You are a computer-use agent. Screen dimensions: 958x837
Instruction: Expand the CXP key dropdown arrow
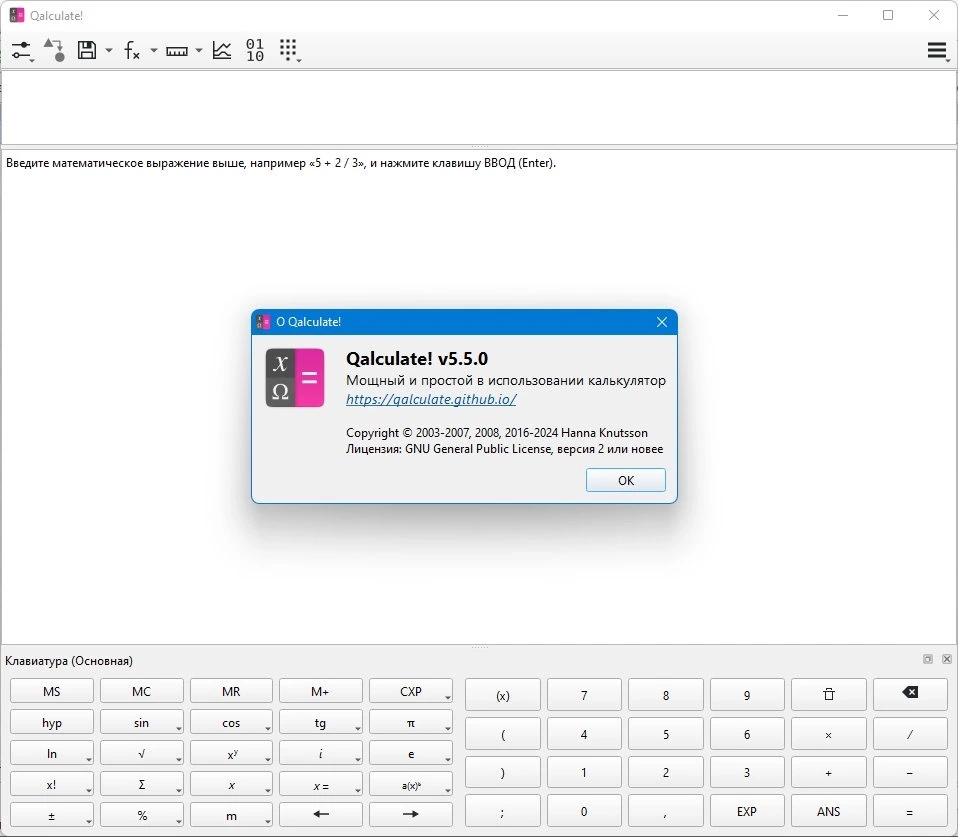point(448,698)
